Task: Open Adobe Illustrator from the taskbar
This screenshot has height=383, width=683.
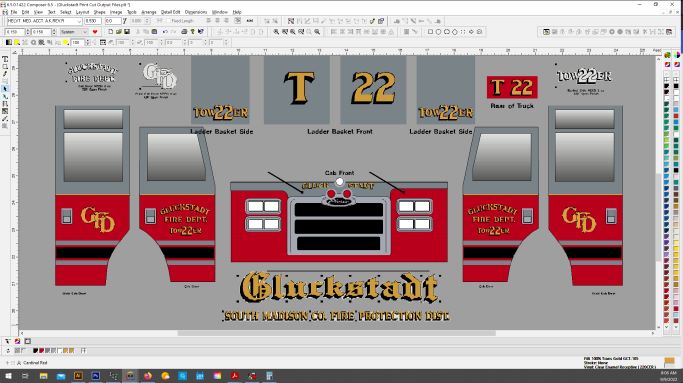Action: [x=78, y=376]
